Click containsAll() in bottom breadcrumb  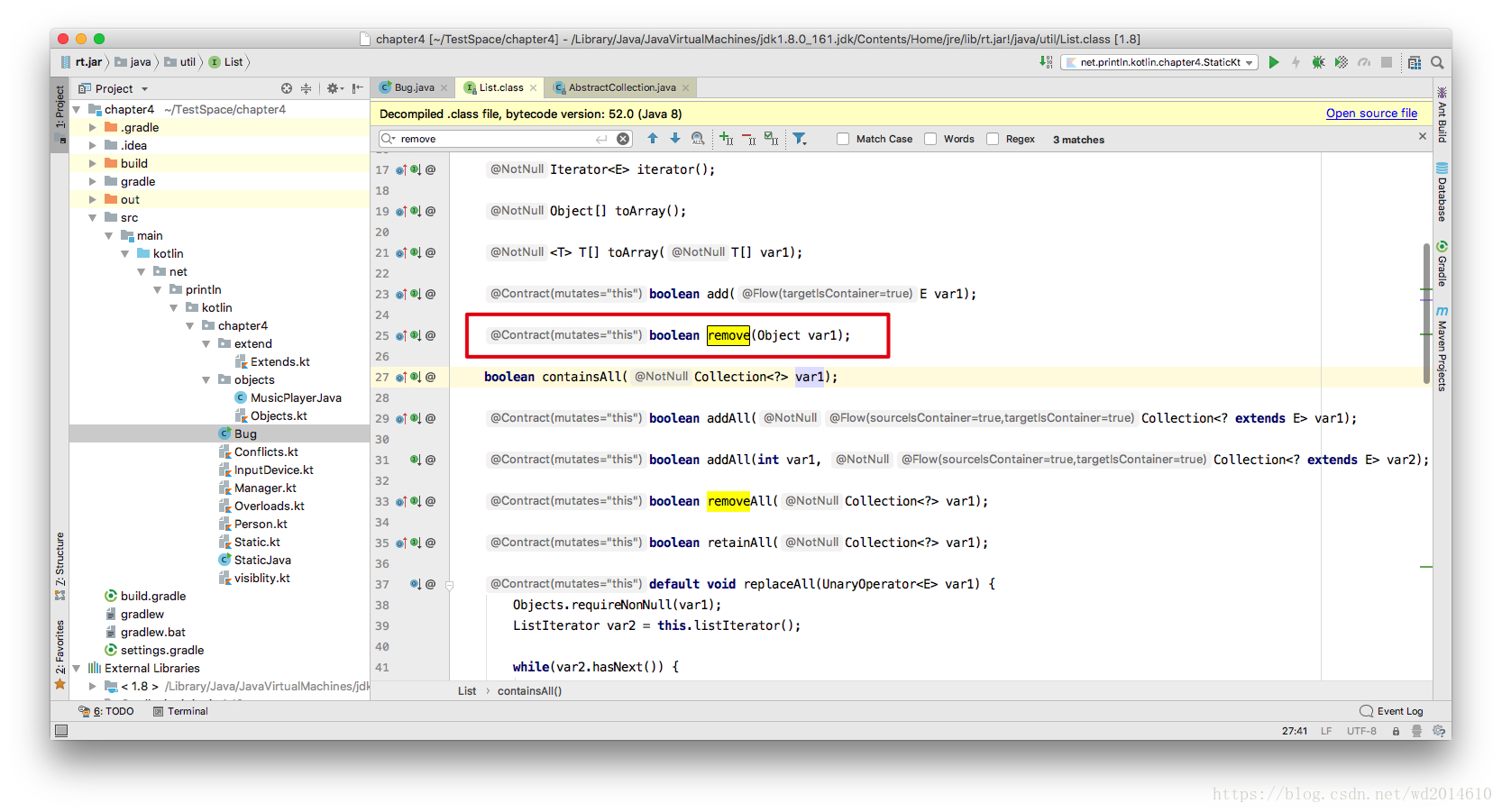[x=529, y=691]
